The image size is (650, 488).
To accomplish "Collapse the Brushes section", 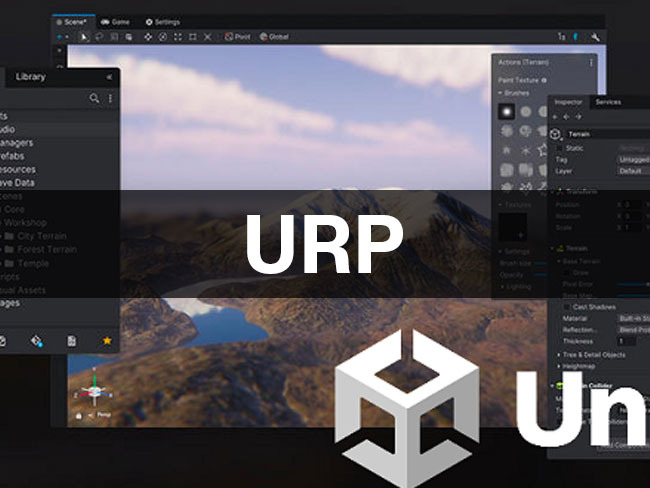I will click(500, 93).
